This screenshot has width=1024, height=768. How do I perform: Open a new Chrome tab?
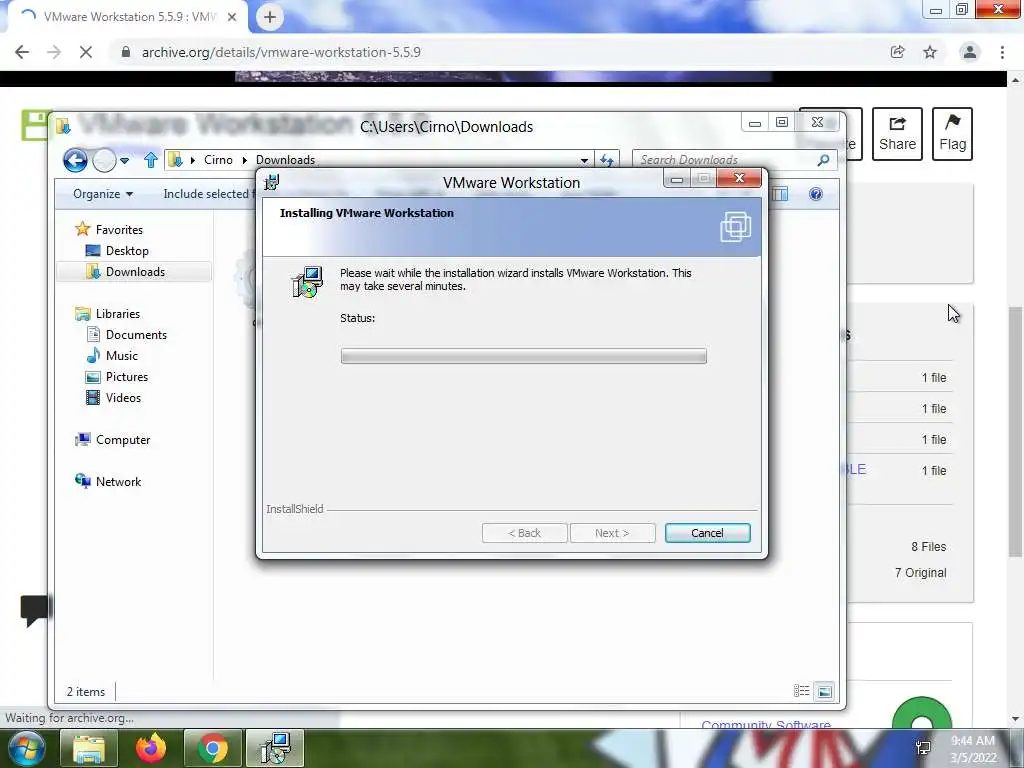pyautogui.click(x=270, y=17)
